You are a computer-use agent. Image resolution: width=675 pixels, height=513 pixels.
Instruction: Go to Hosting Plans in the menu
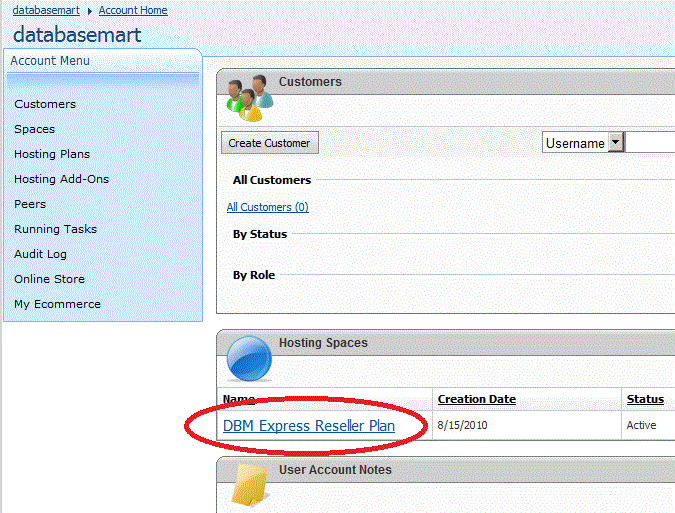coord(52,154)
